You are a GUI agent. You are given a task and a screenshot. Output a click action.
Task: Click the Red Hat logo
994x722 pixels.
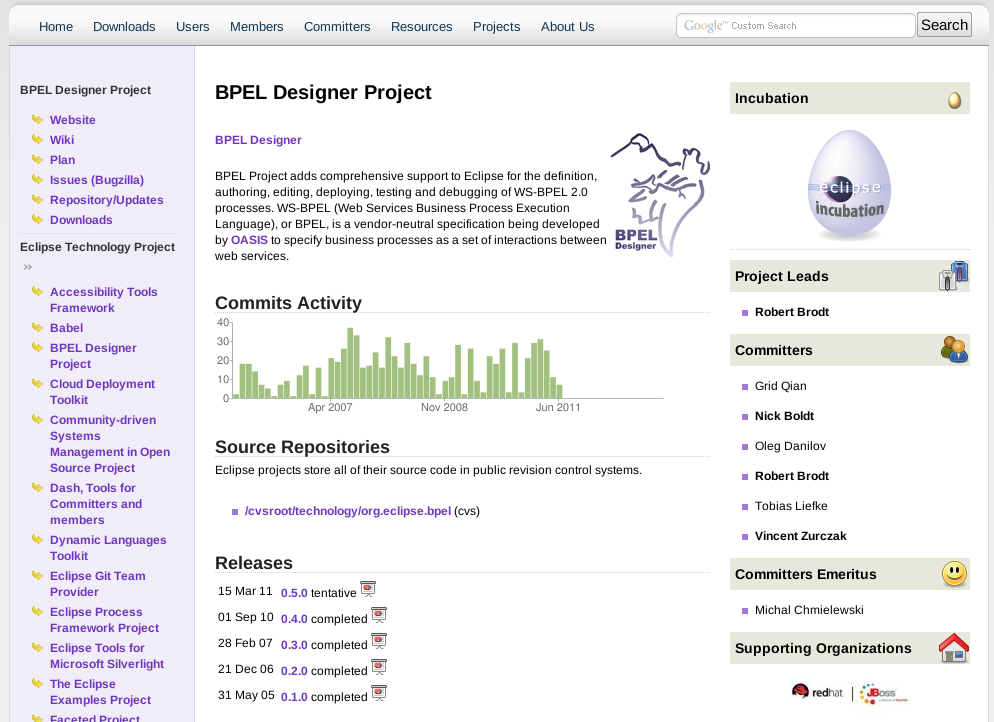pyautogui.click(x=817, y=692)
